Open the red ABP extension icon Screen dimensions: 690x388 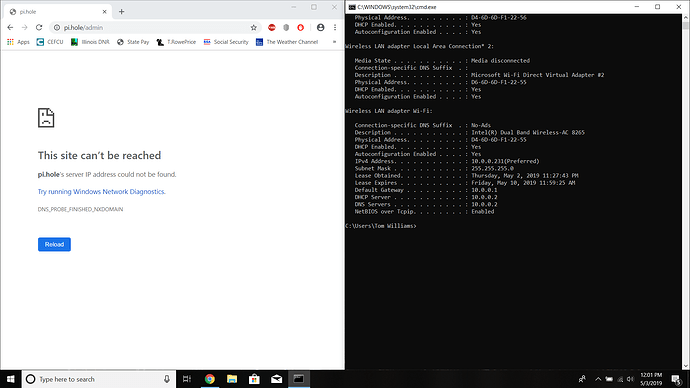click(272, 27)
